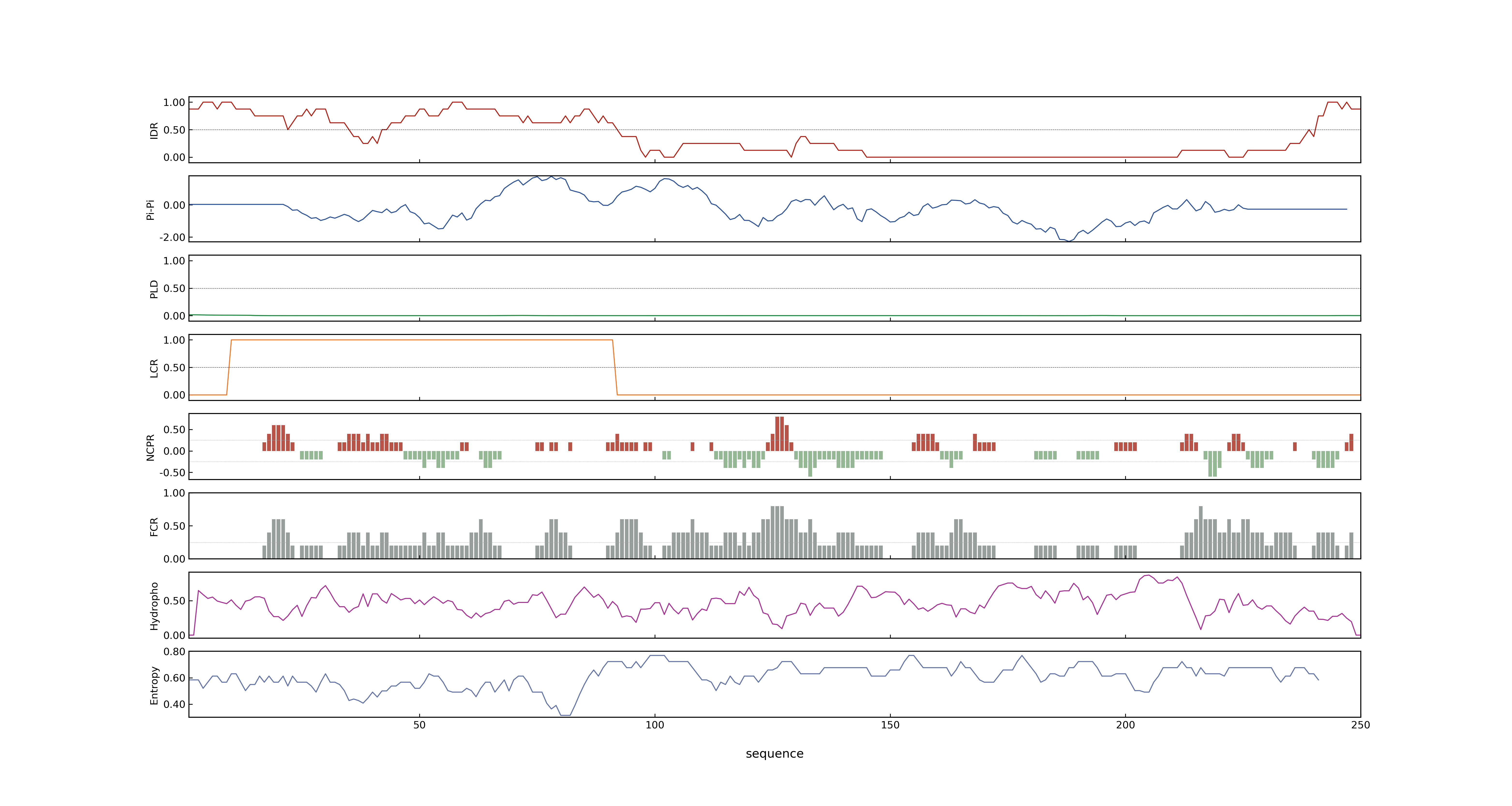Click the 0.50 tick on IDR axis
The width and height of the screenshot is (1512, 806).
[x=174, y=130]
